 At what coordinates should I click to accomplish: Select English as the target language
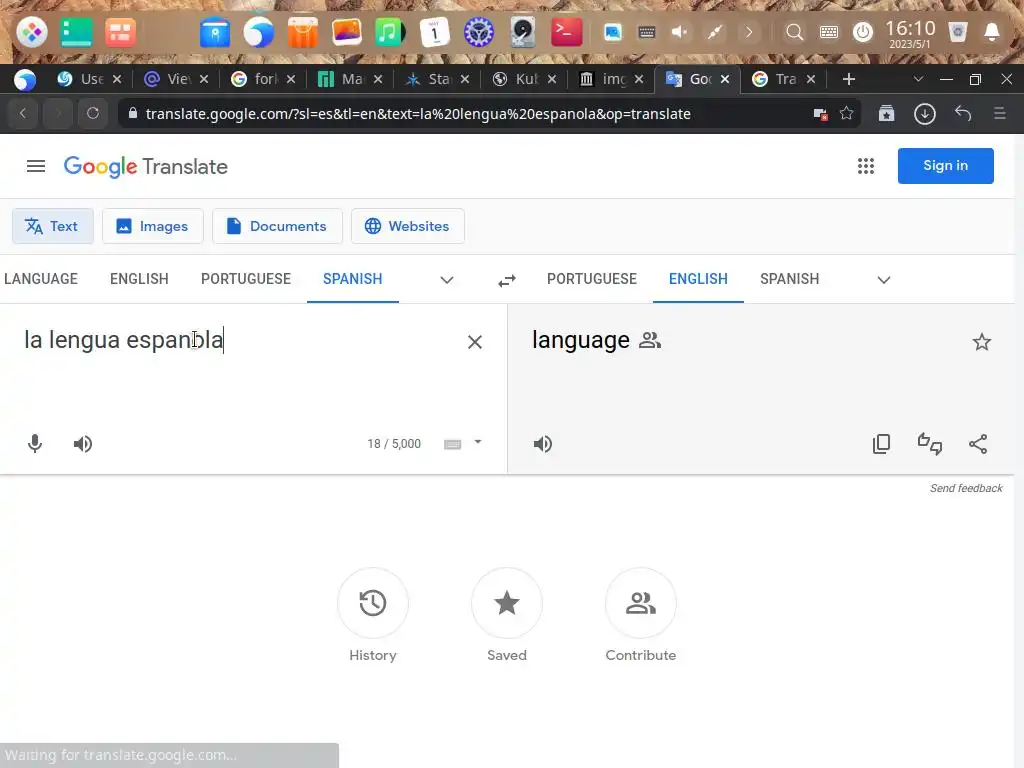coord(698,279)
